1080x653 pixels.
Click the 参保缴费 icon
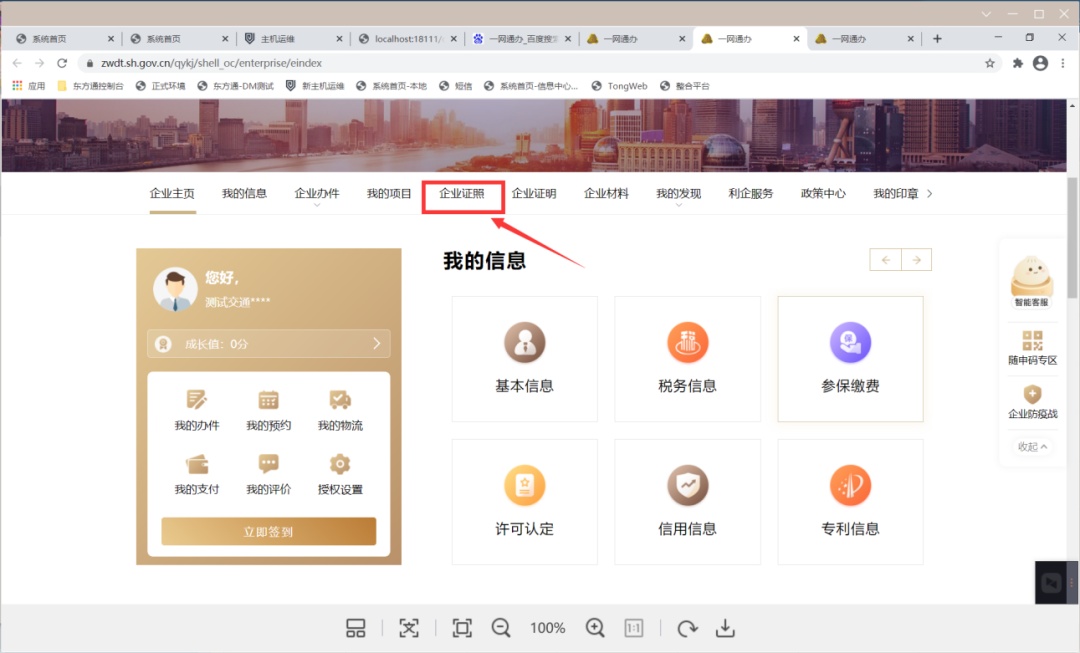850,344
